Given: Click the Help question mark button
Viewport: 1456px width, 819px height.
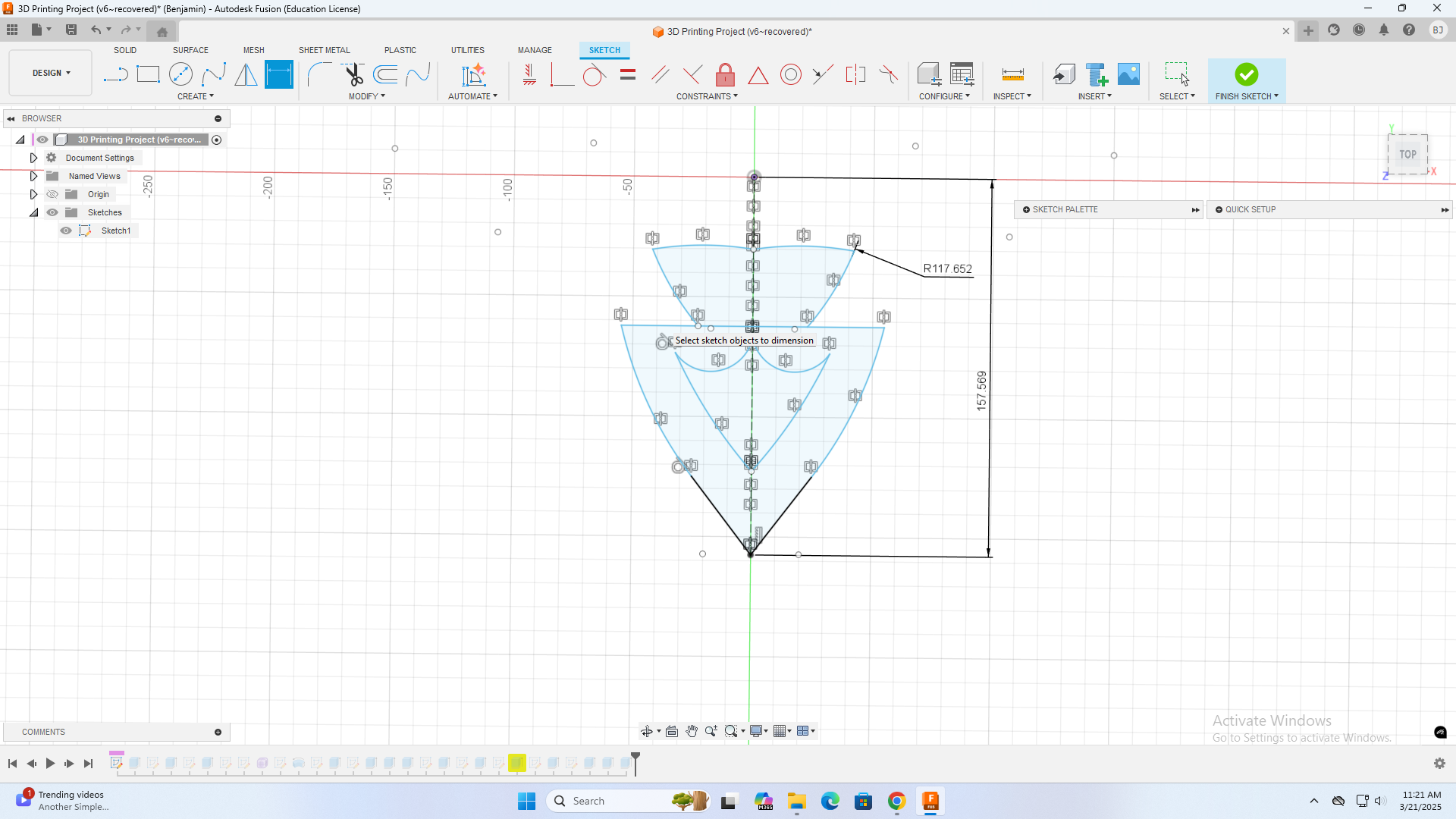Looking at the screenshot, I should click(1409, 30).
